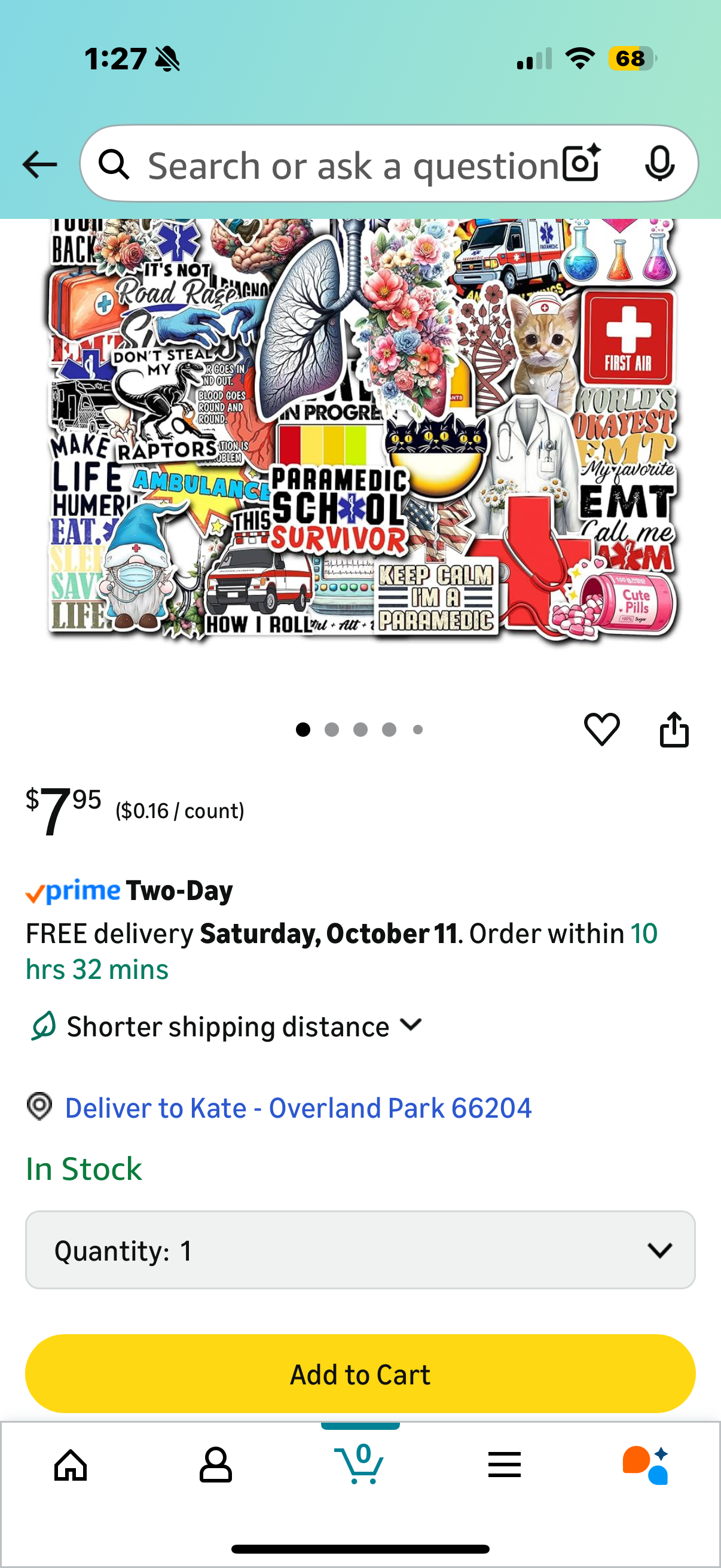This screenshot has width=721, height=1568.
Task: Open camera lens search icon
Action: [x=582, y=164]
